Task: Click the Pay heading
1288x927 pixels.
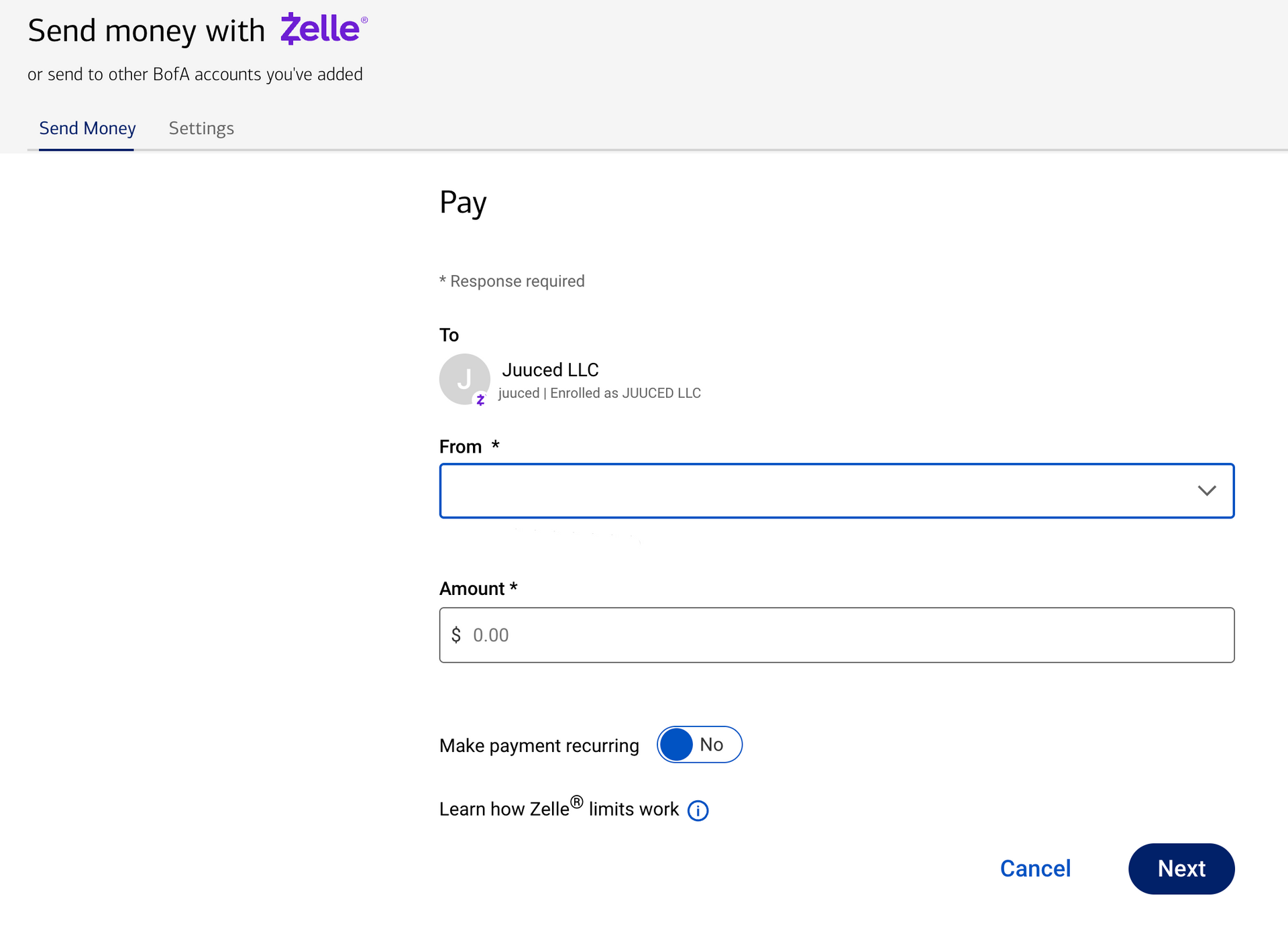Action: [x=463, y=203]
